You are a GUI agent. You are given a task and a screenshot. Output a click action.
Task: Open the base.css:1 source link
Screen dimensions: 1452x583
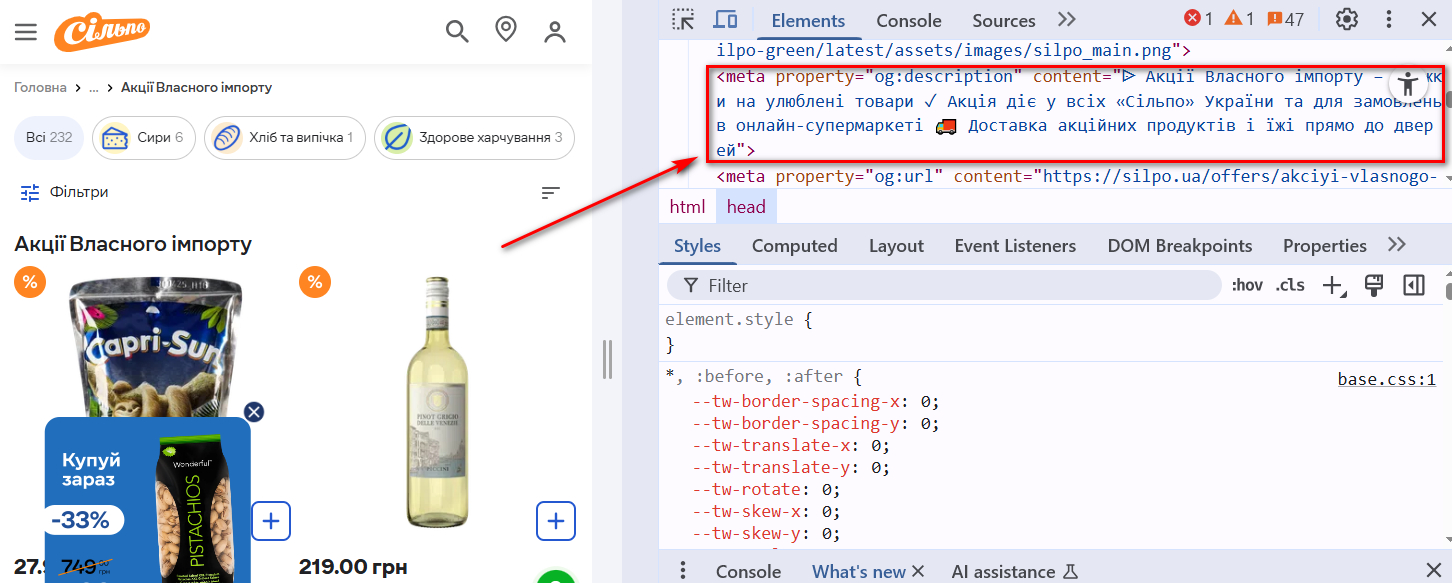click(1387, 379)
